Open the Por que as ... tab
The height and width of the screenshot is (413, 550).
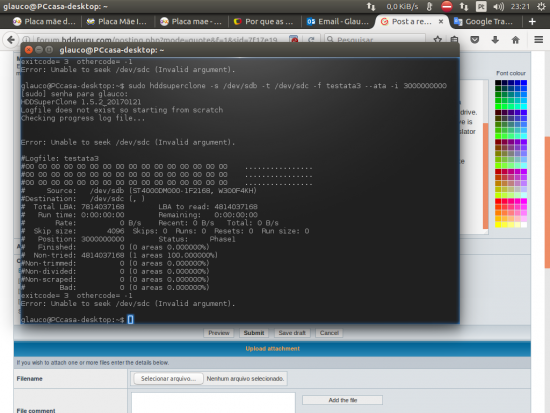(264, 21)
